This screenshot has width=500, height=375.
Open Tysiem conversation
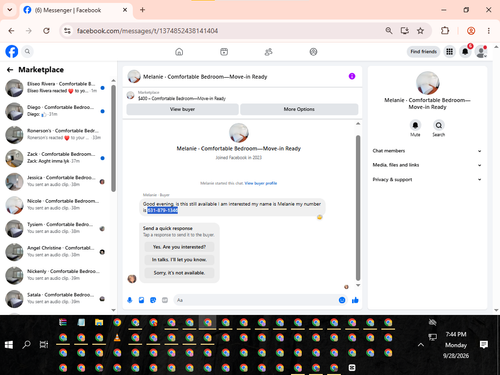click(56, 228)
